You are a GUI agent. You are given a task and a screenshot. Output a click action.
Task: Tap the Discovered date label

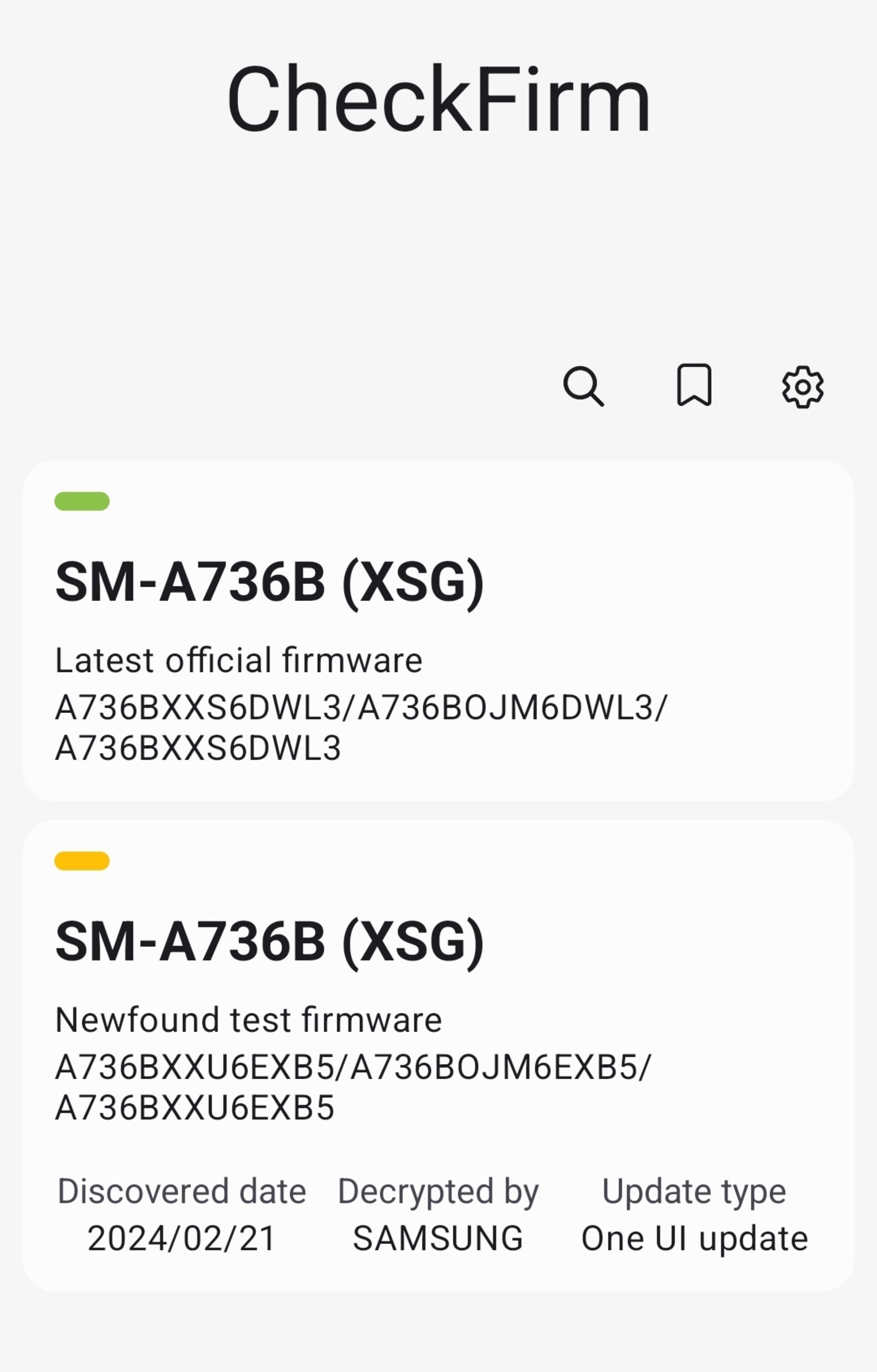(182, 1192)
